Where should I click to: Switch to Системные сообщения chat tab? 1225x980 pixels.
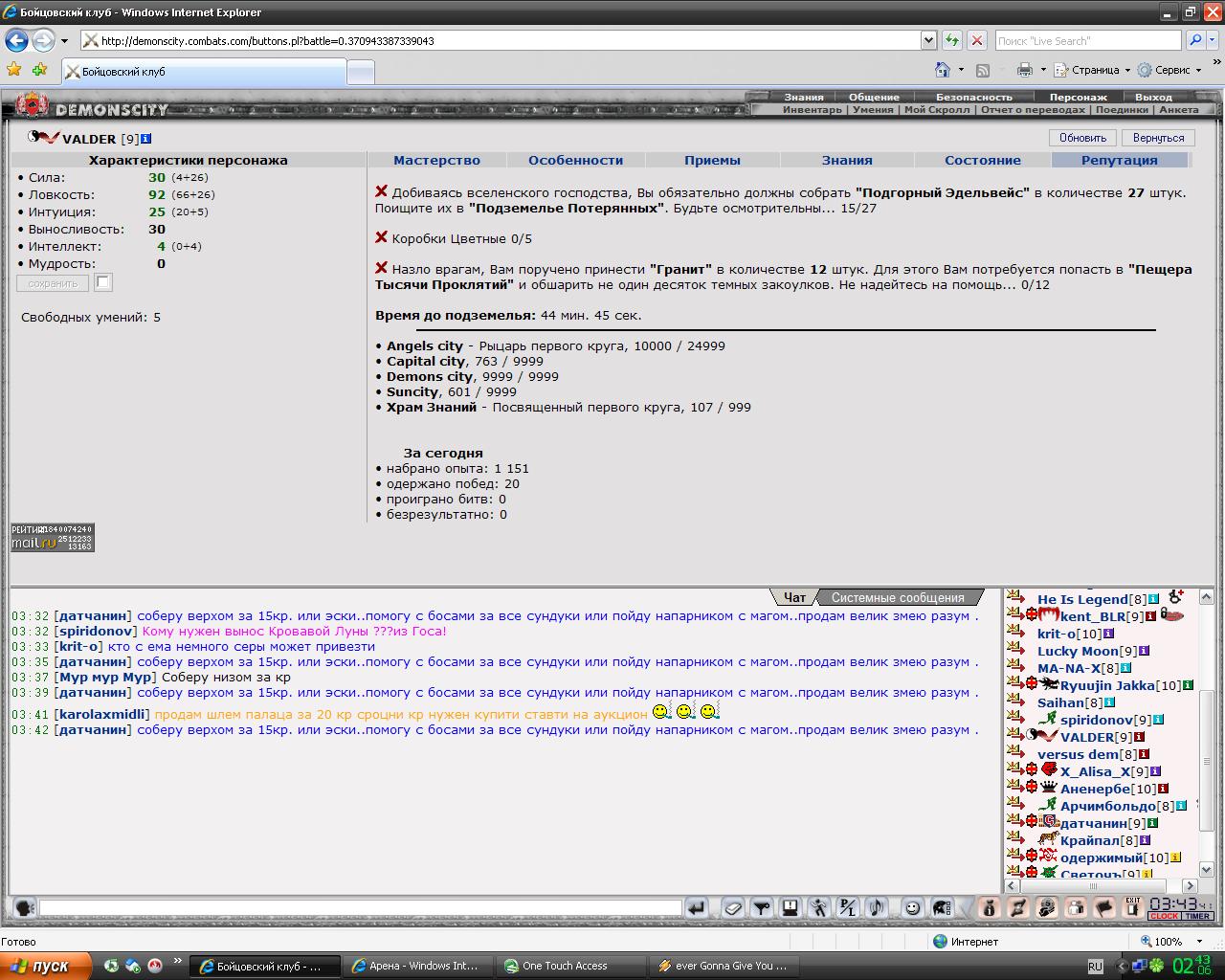[898, 597]
